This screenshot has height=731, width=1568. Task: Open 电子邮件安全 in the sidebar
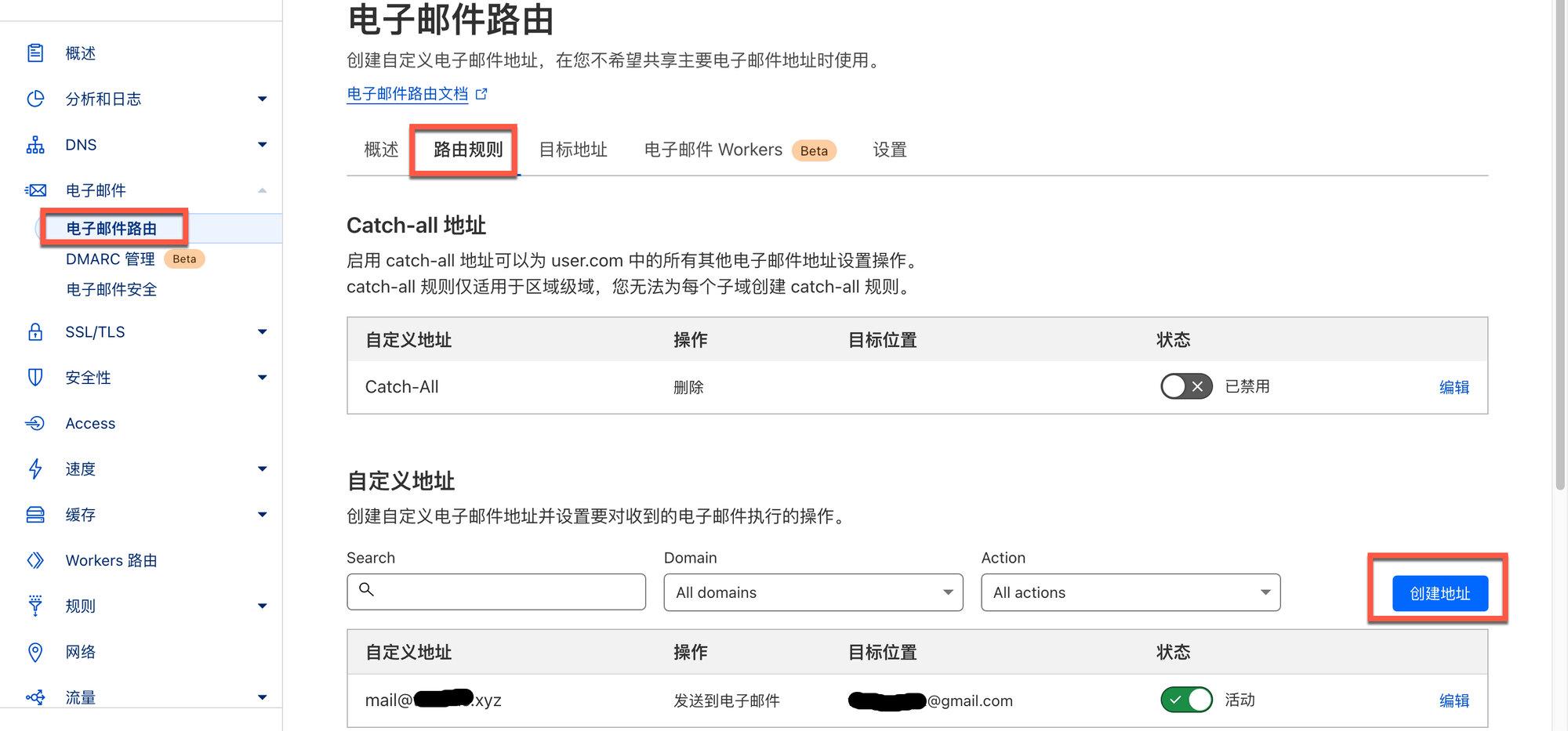pyautogui.click(x=111, y=290)
